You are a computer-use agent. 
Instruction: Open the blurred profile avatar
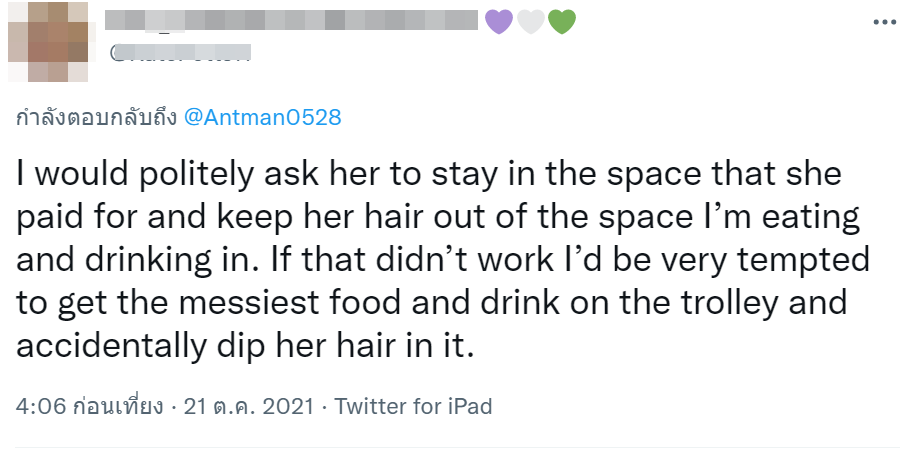pyautogui.click(x=47, y=43)
